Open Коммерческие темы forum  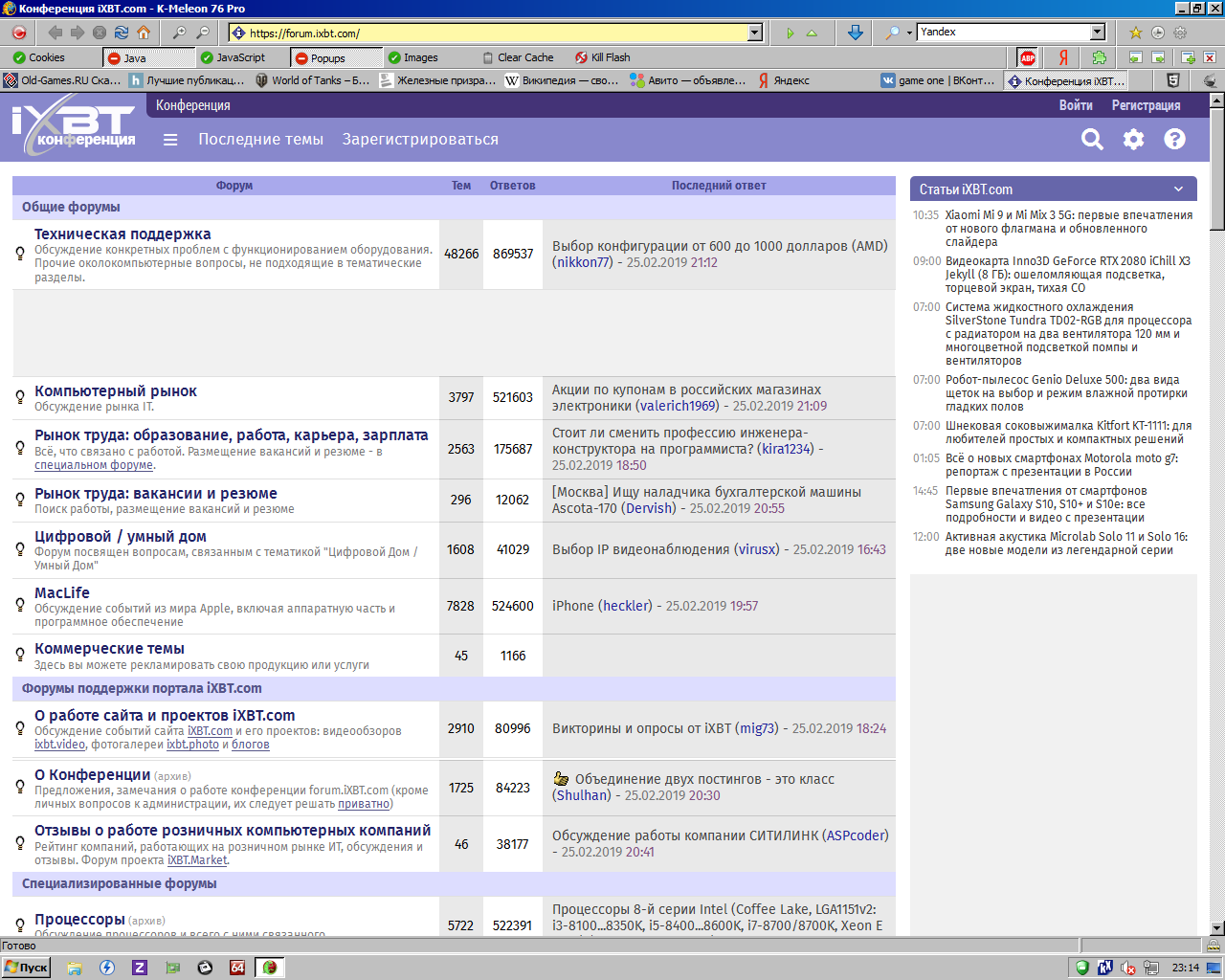[109, 649]
